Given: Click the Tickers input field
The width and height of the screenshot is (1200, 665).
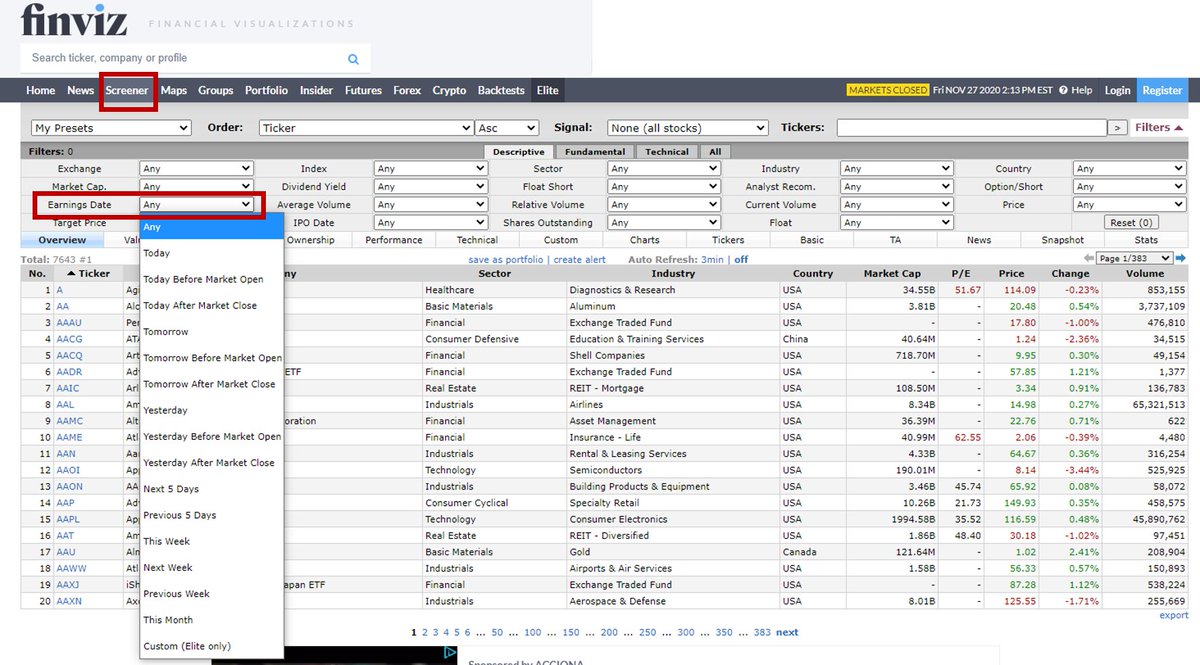Looking at the screenshot, I should tap(972, 128).
